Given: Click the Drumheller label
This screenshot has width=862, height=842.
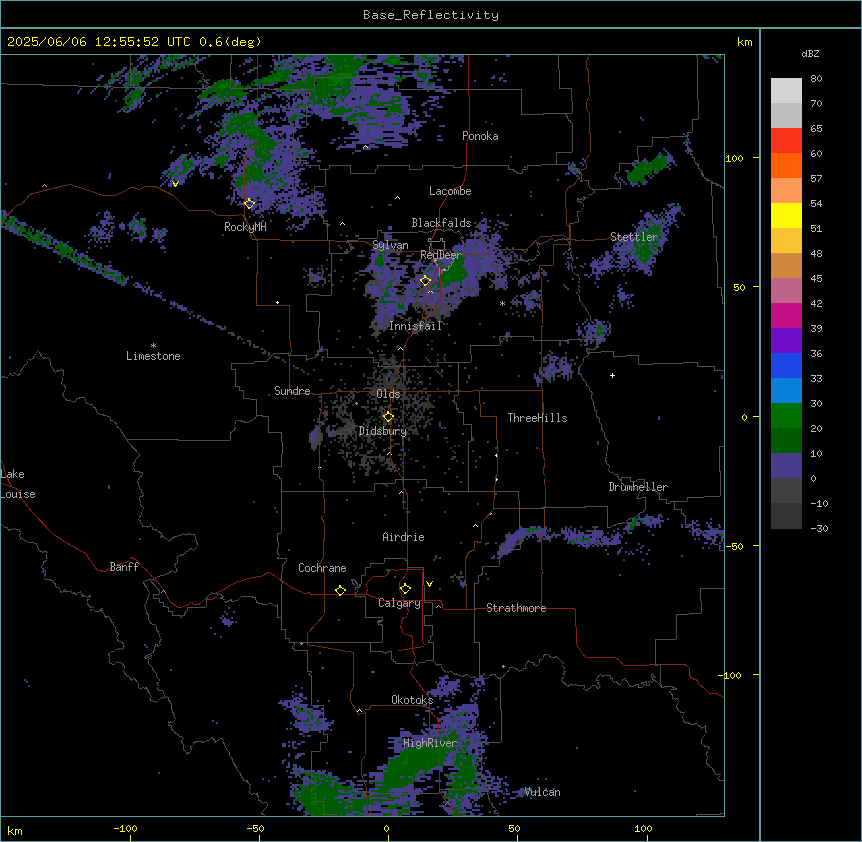Looking at the screenshot, I should pos(638,487).
